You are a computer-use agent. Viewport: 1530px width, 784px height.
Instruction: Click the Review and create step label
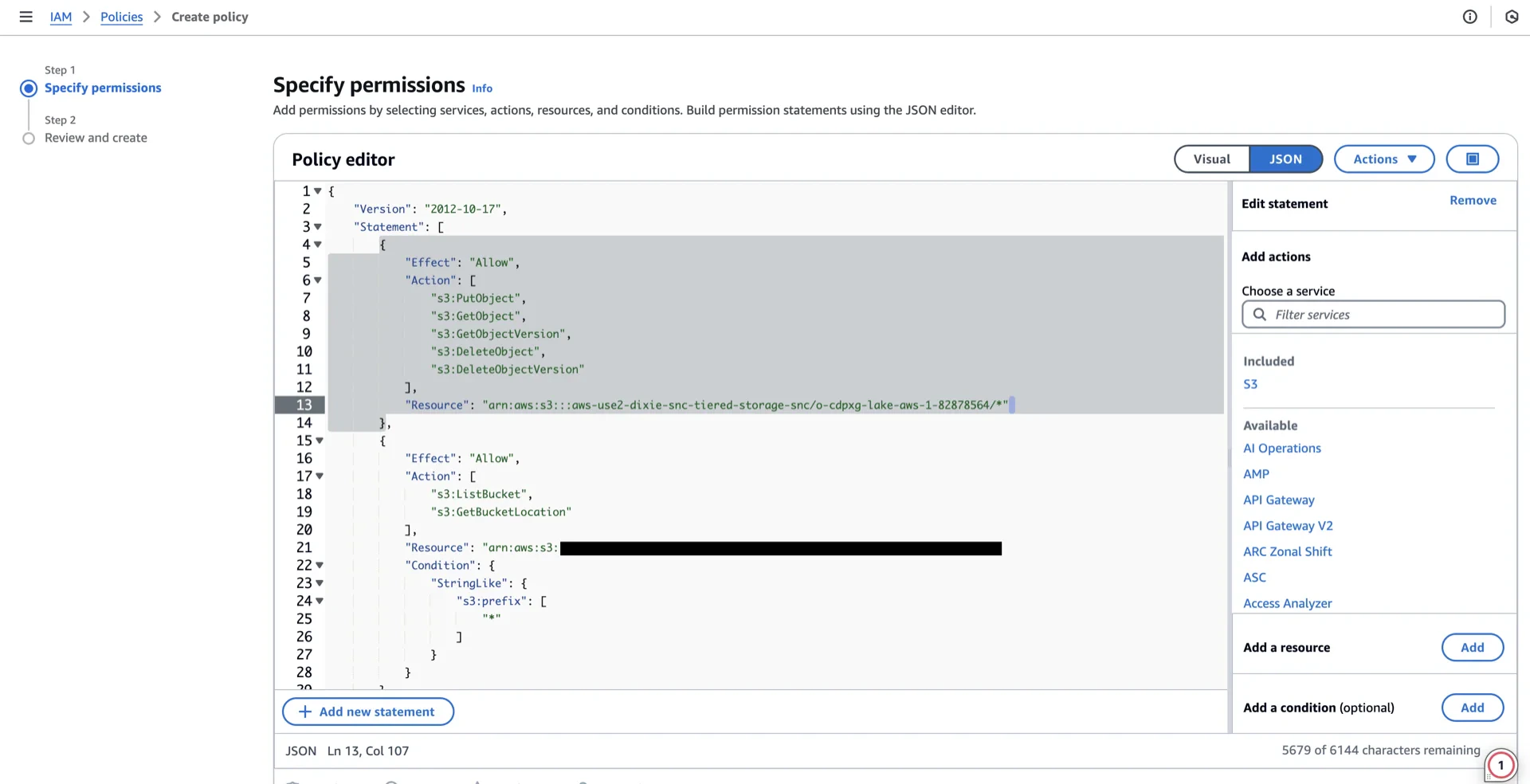(96, 139)
